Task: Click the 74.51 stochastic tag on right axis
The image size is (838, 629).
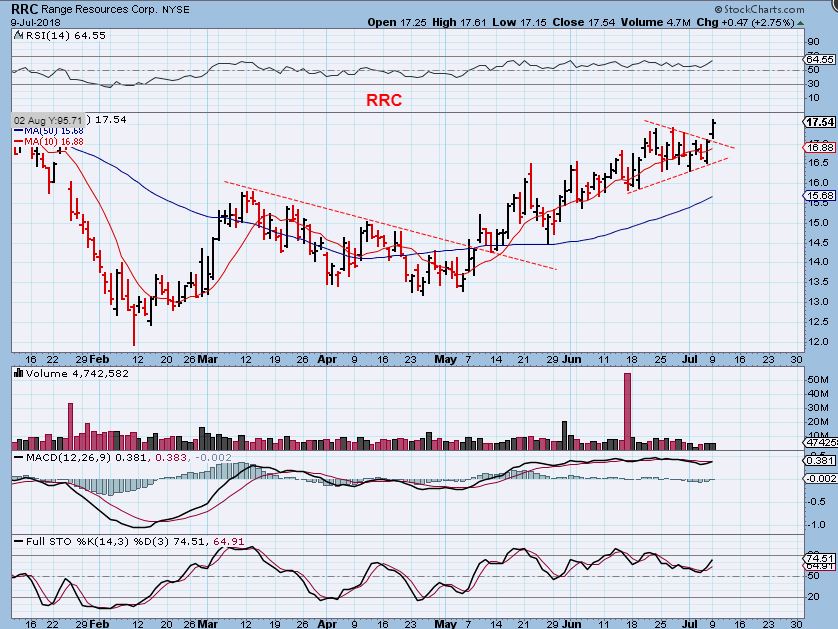Action: (819, 558)
